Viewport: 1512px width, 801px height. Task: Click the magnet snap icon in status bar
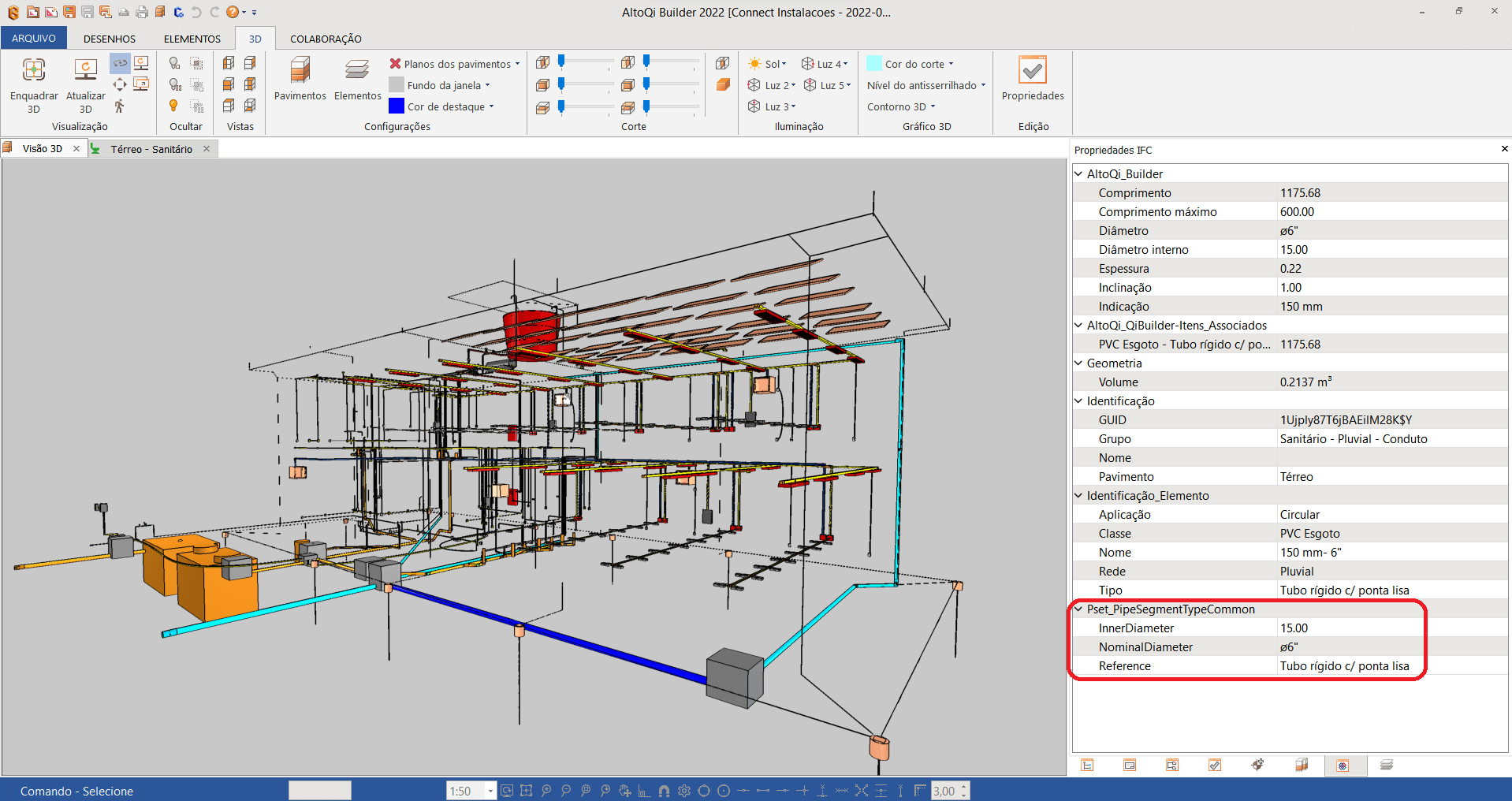664,791
